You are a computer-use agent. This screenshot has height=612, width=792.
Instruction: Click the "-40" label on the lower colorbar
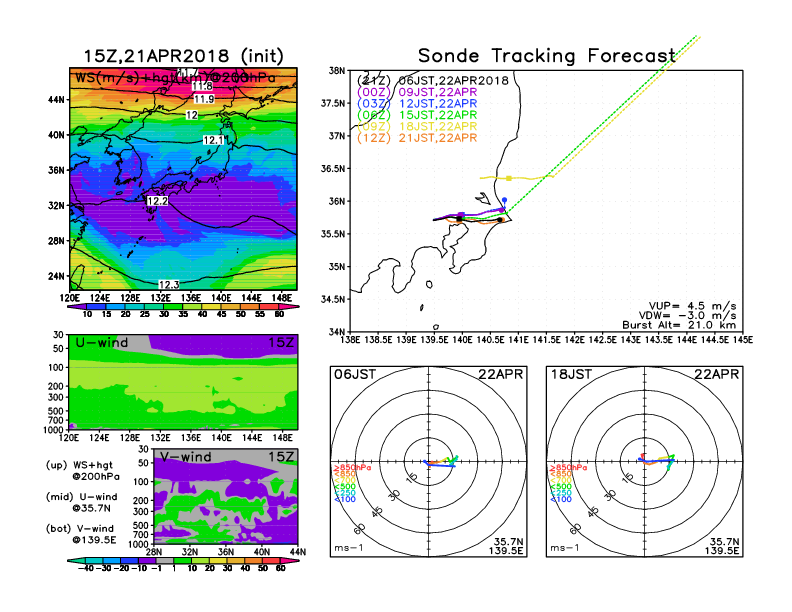pos(86,568)
